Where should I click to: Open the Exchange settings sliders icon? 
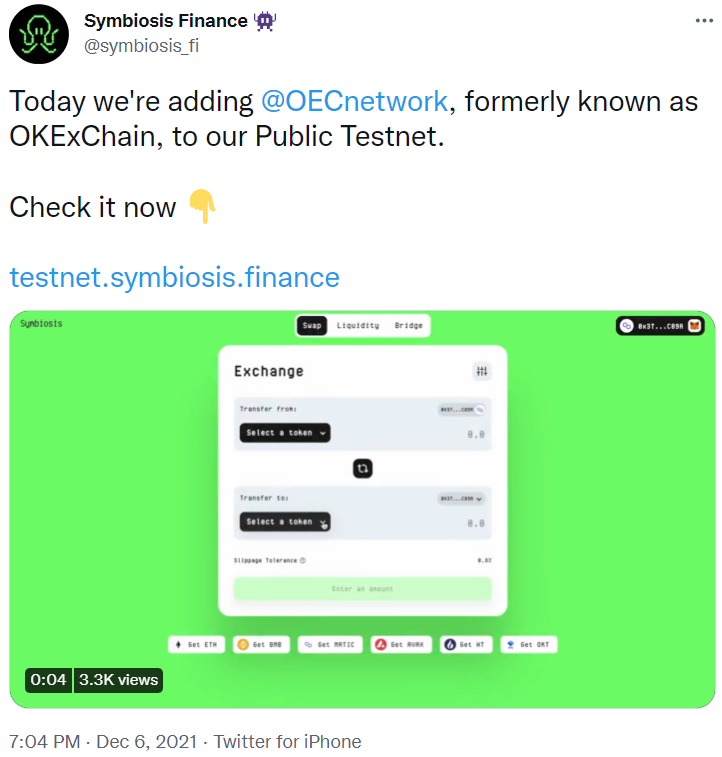click(482, 371)
